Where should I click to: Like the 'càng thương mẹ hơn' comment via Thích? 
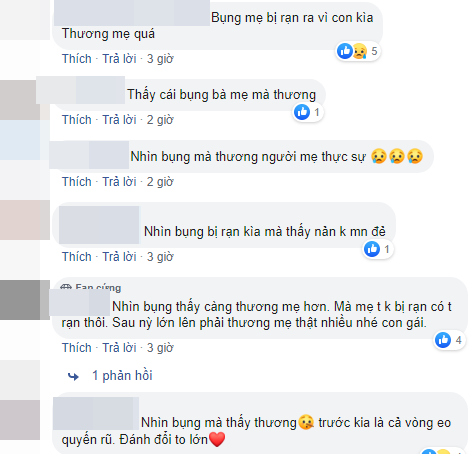(x=77, y=348)
